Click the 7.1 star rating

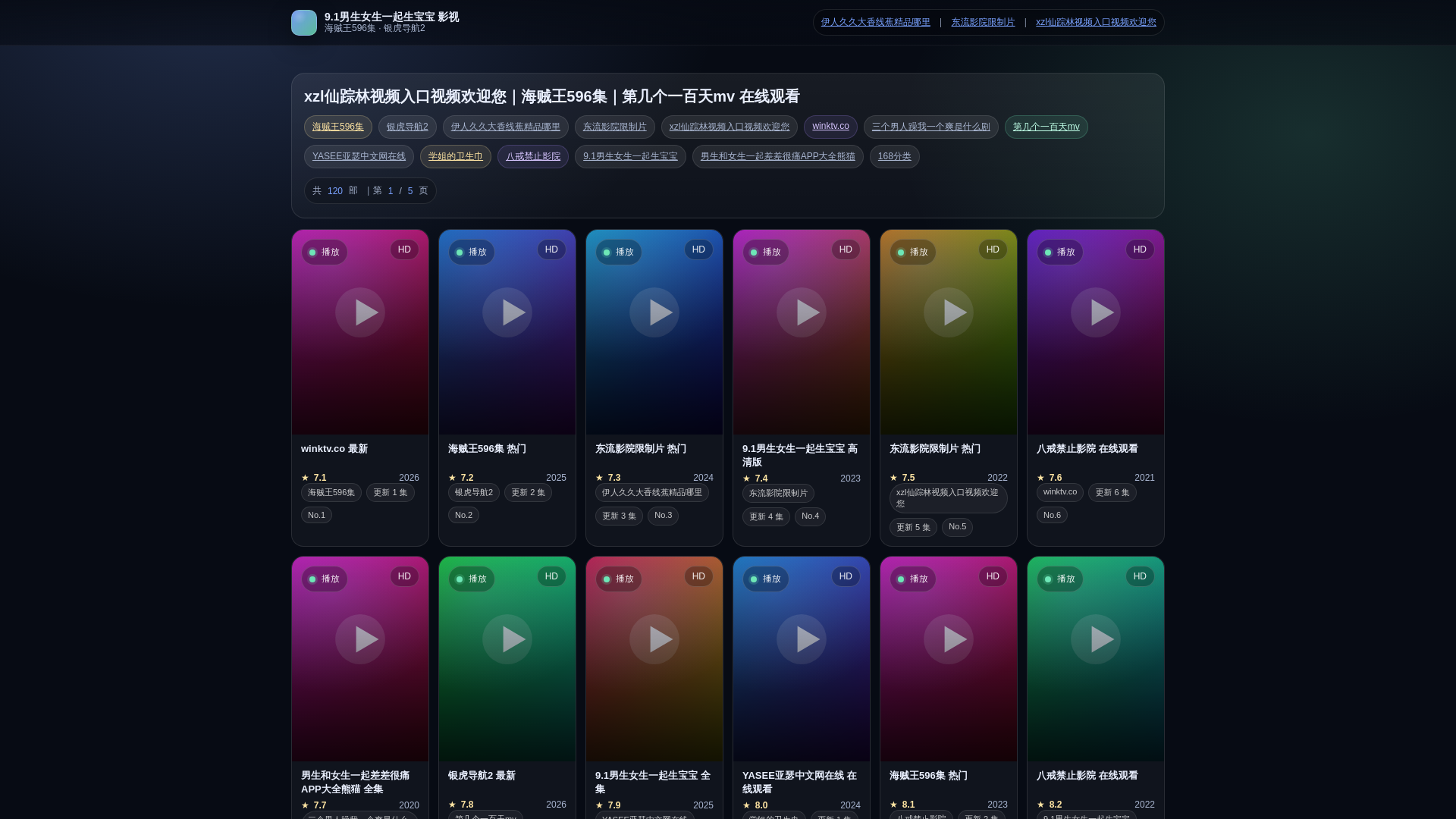click(x=314, y=478)
